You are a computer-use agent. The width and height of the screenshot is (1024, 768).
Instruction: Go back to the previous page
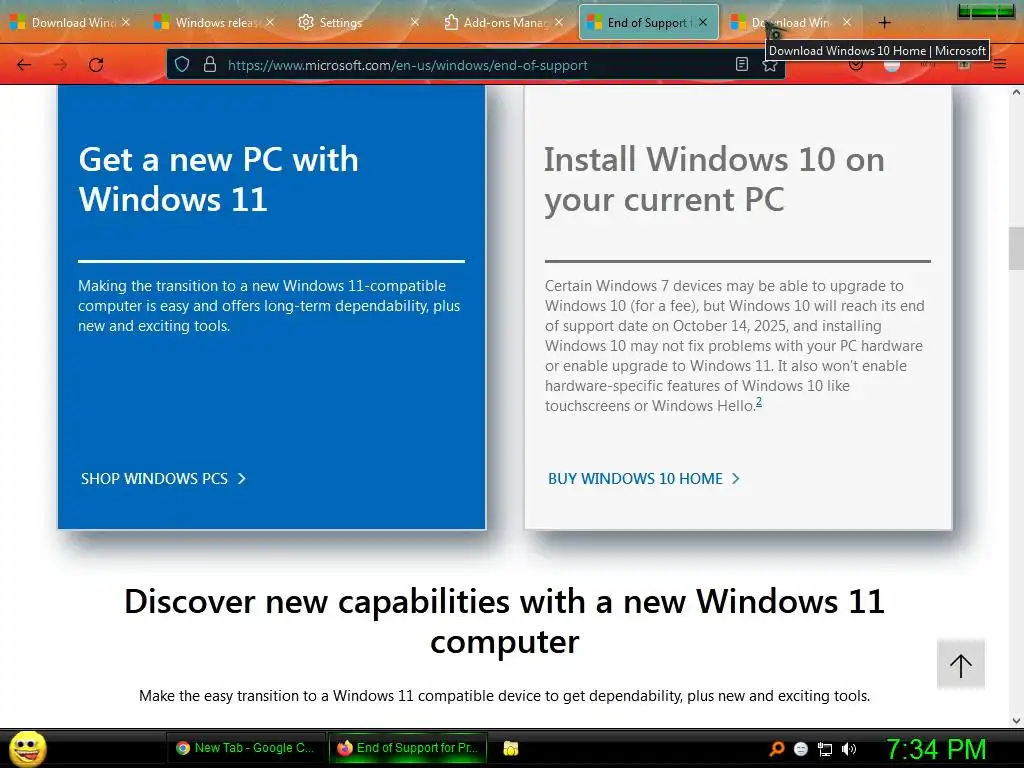click(24, 65)
